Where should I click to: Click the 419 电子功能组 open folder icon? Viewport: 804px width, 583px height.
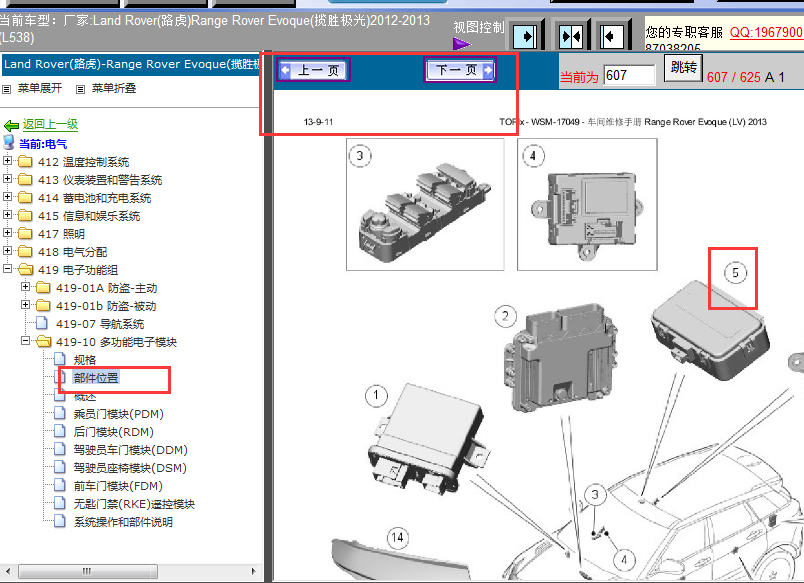[x=25, y=270]
